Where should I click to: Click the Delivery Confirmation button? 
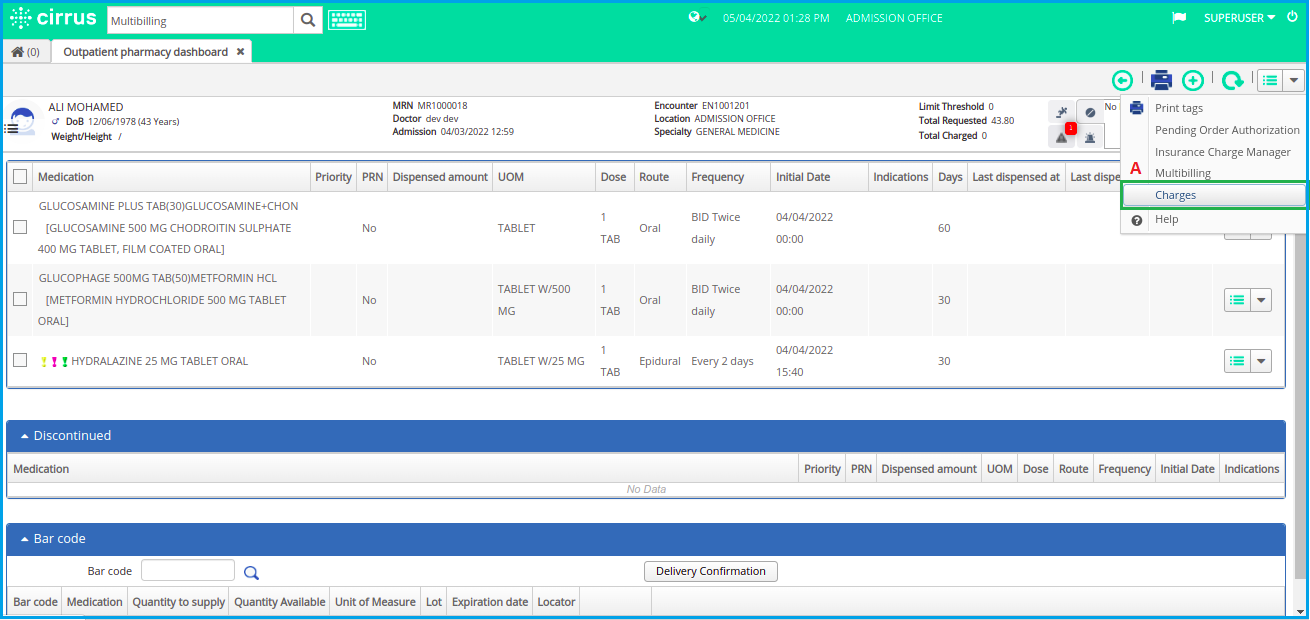coord(710,571)
